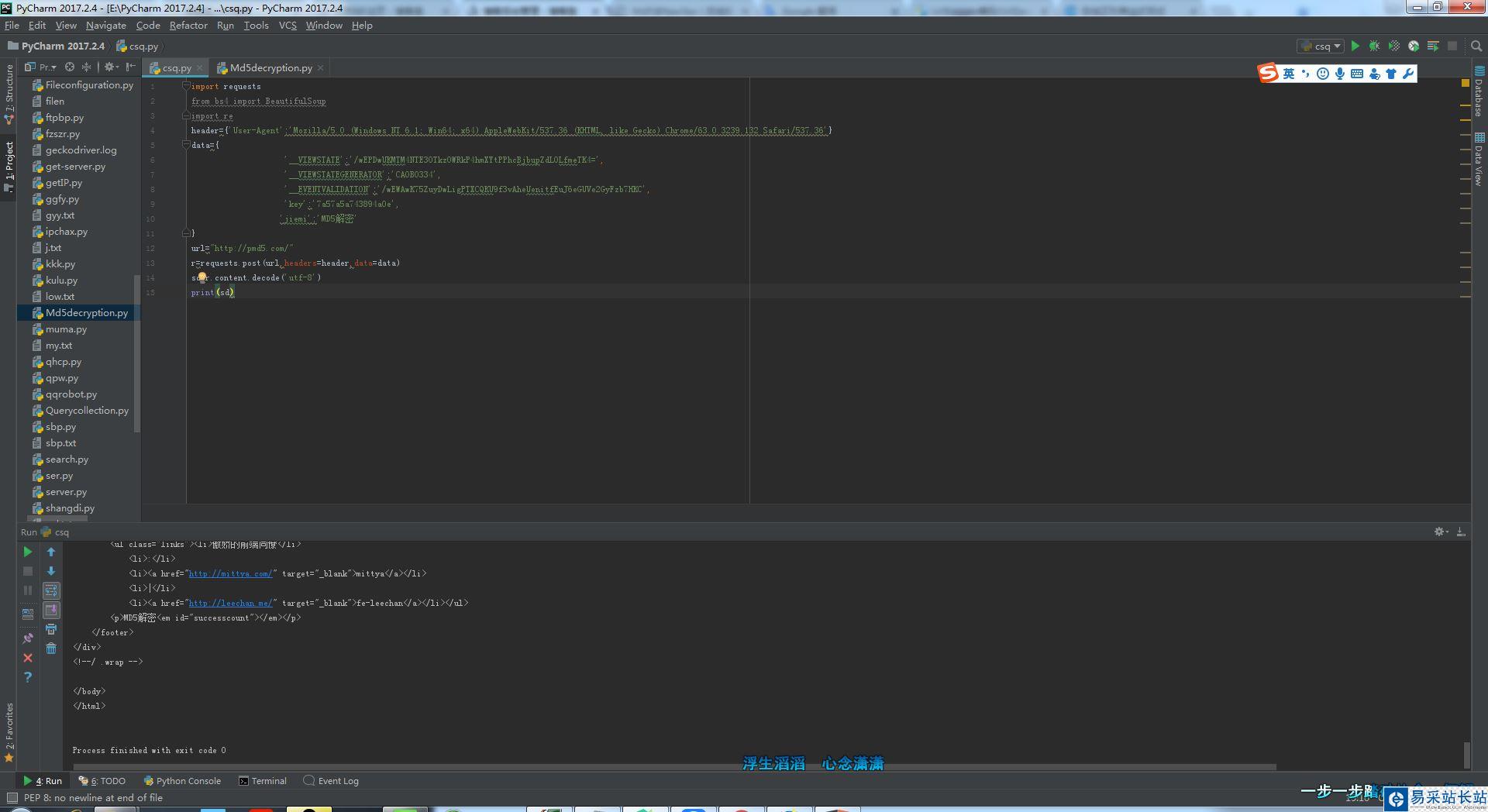Toggle the fold marker on line 3
The height and width of the screenshot is (812, 1488).
point(186,115)
